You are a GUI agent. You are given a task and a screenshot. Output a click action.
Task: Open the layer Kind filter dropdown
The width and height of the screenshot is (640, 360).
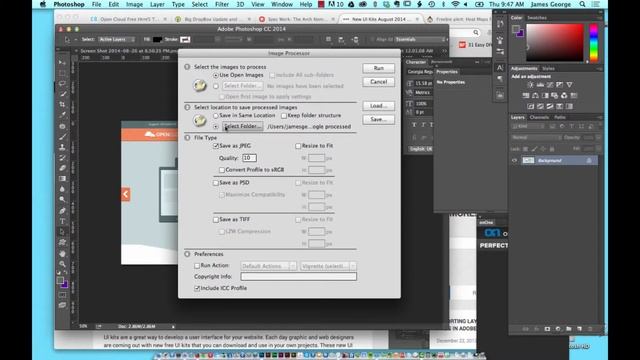tap(529, 127)
